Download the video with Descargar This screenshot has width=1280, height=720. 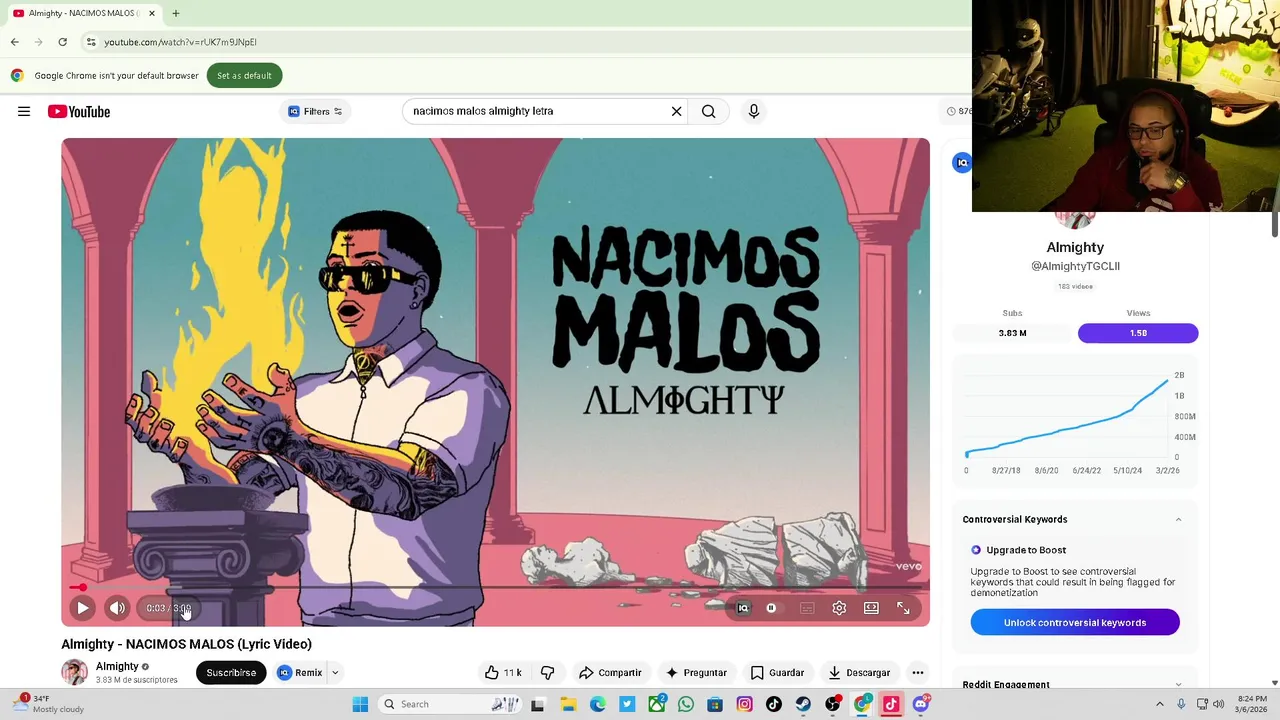tap(859, 673)
